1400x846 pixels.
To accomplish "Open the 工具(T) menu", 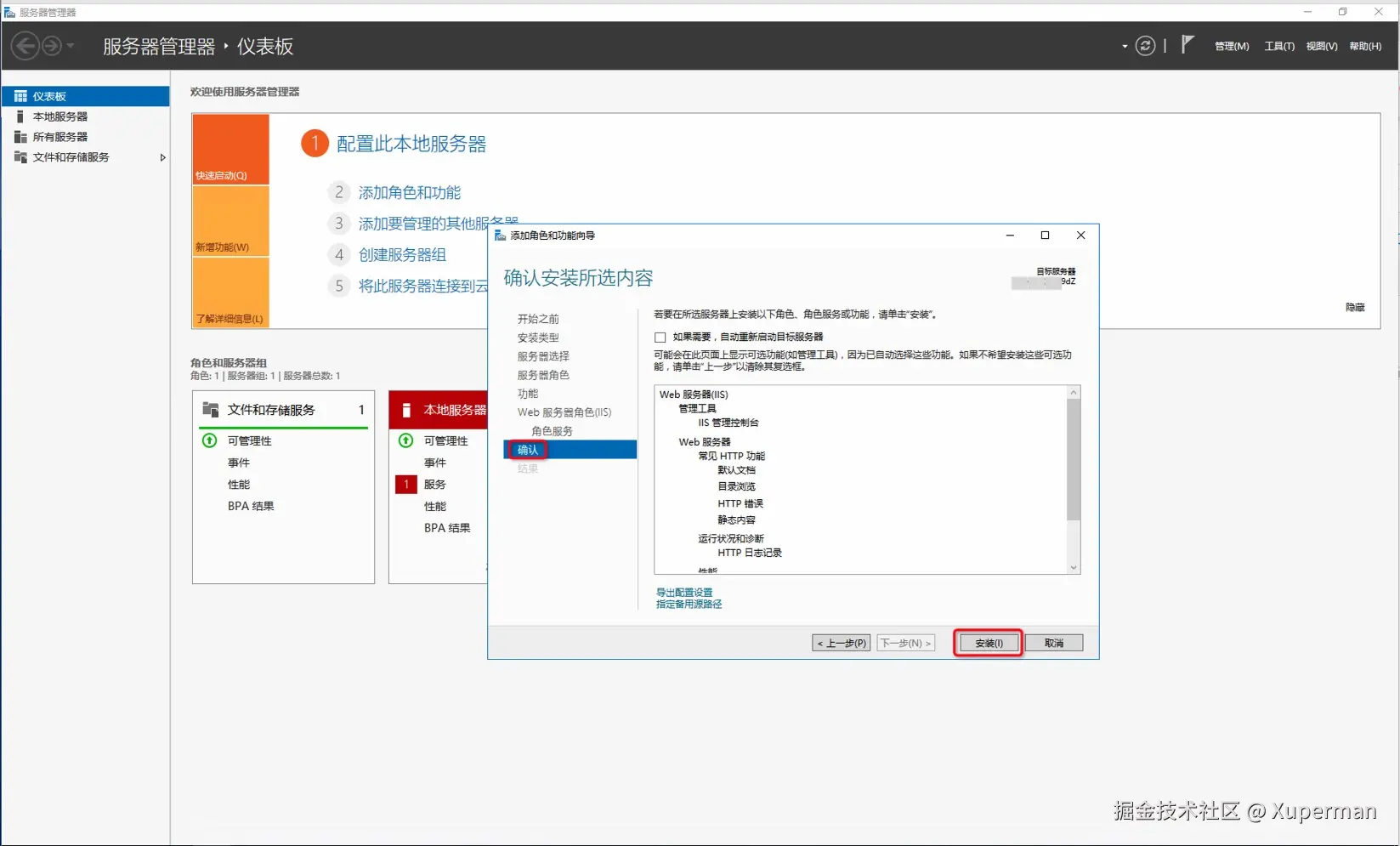I will (x=1279, y=46).
